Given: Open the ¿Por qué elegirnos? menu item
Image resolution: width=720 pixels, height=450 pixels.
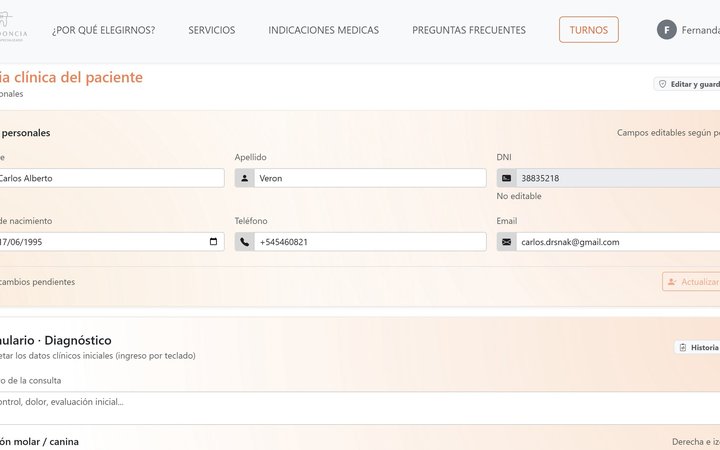Looking at the screenshot, I should (x=103, y=30).
